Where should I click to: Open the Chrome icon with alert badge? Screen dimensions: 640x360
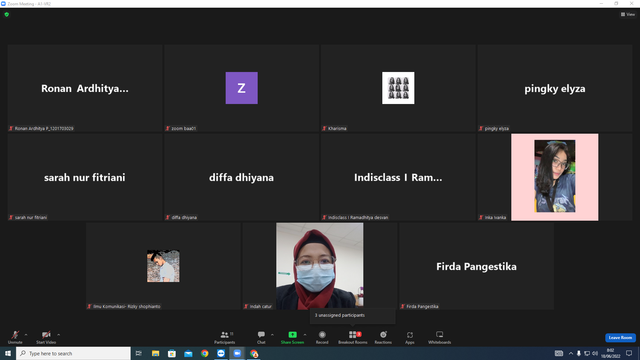pyautogui.click(x=254, y=353)
